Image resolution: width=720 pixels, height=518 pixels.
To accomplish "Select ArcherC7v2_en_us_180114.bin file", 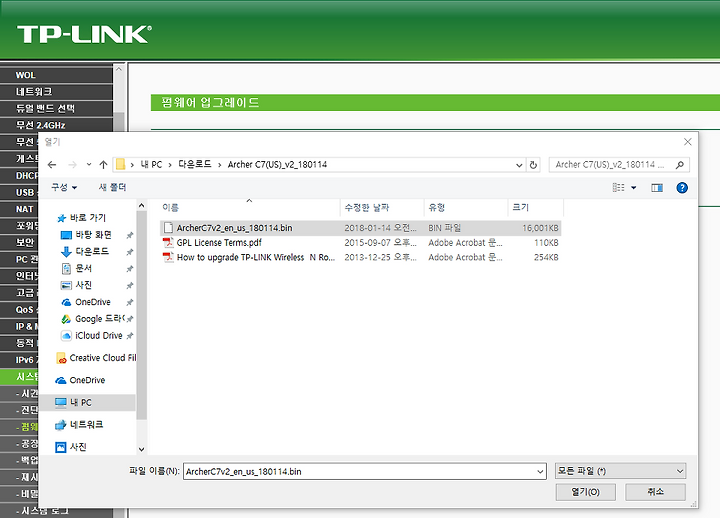I will pyautogui.click(x=360, y=228).
